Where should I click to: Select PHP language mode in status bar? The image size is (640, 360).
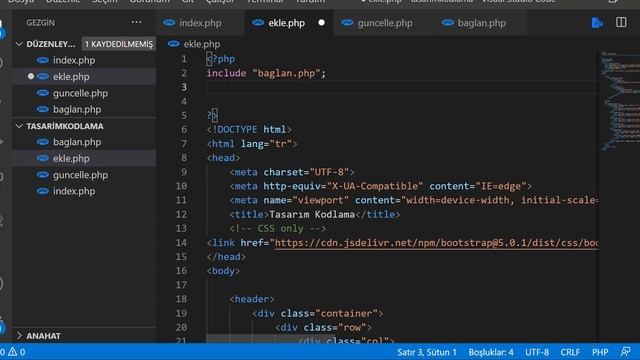(x=600, y=352)
